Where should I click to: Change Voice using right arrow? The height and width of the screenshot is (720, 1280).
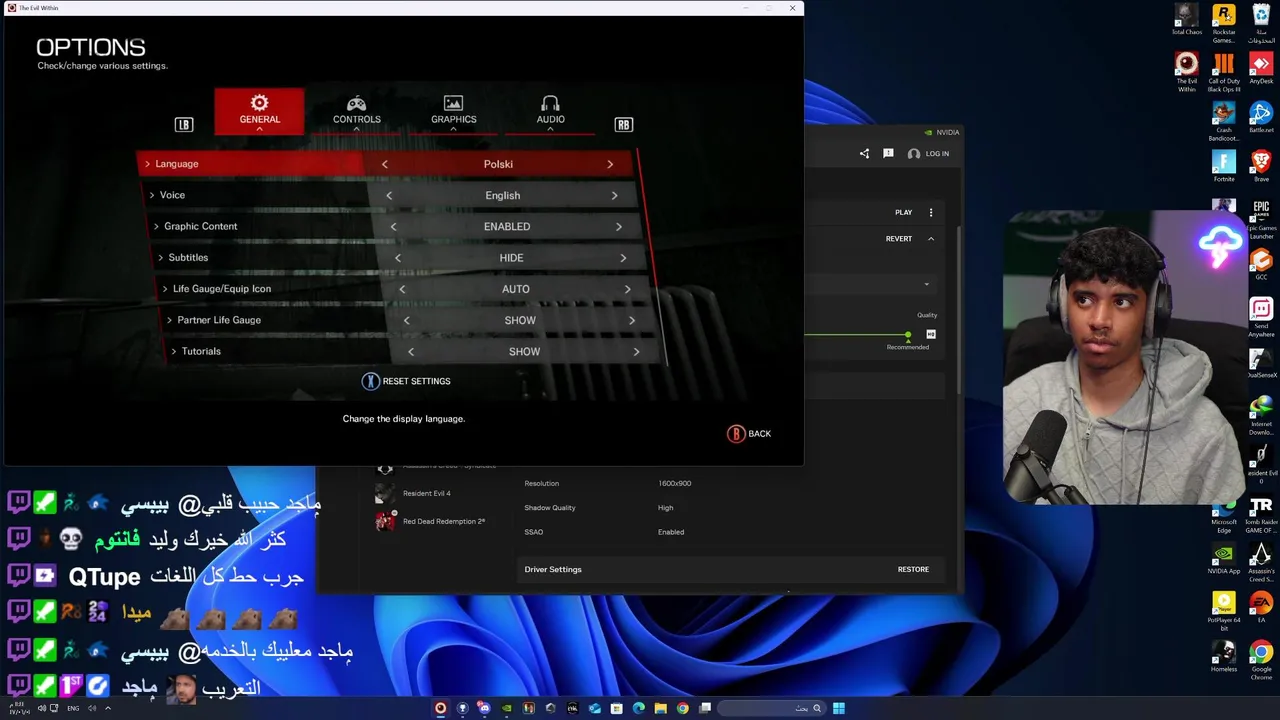click(614, 195)
